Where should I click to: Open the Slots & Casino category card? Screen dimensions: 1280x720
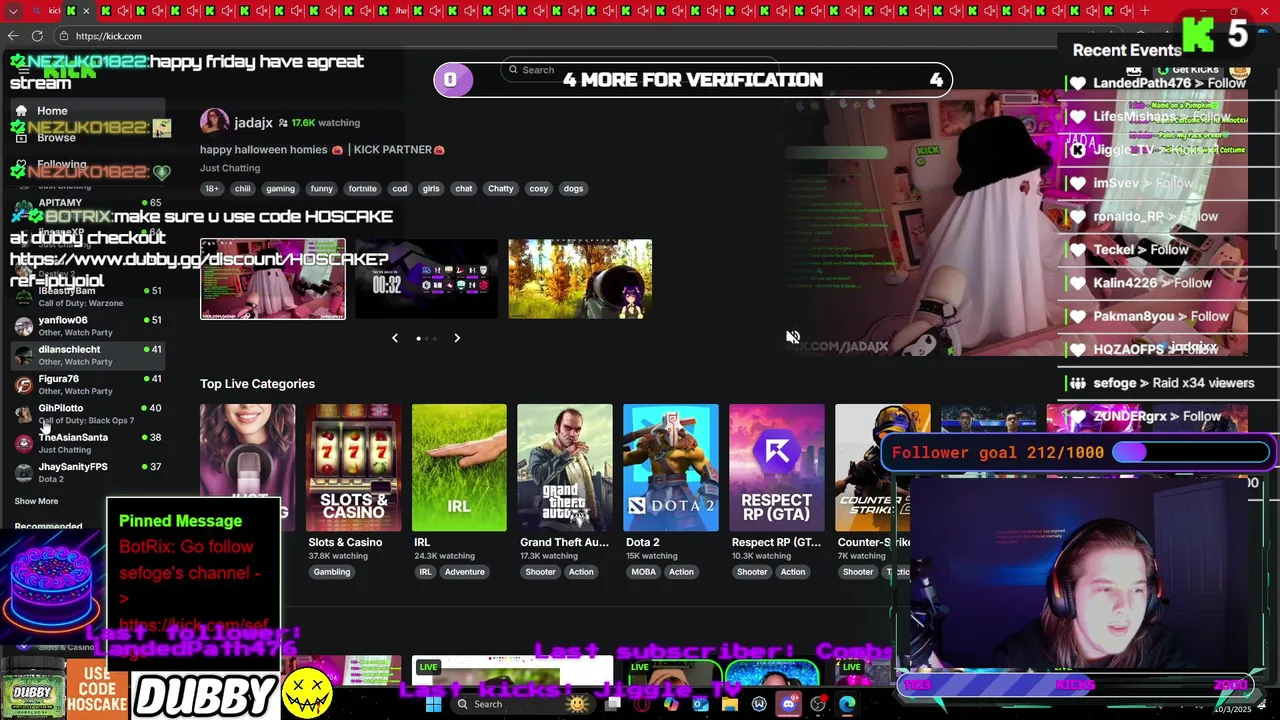(353, 467)
